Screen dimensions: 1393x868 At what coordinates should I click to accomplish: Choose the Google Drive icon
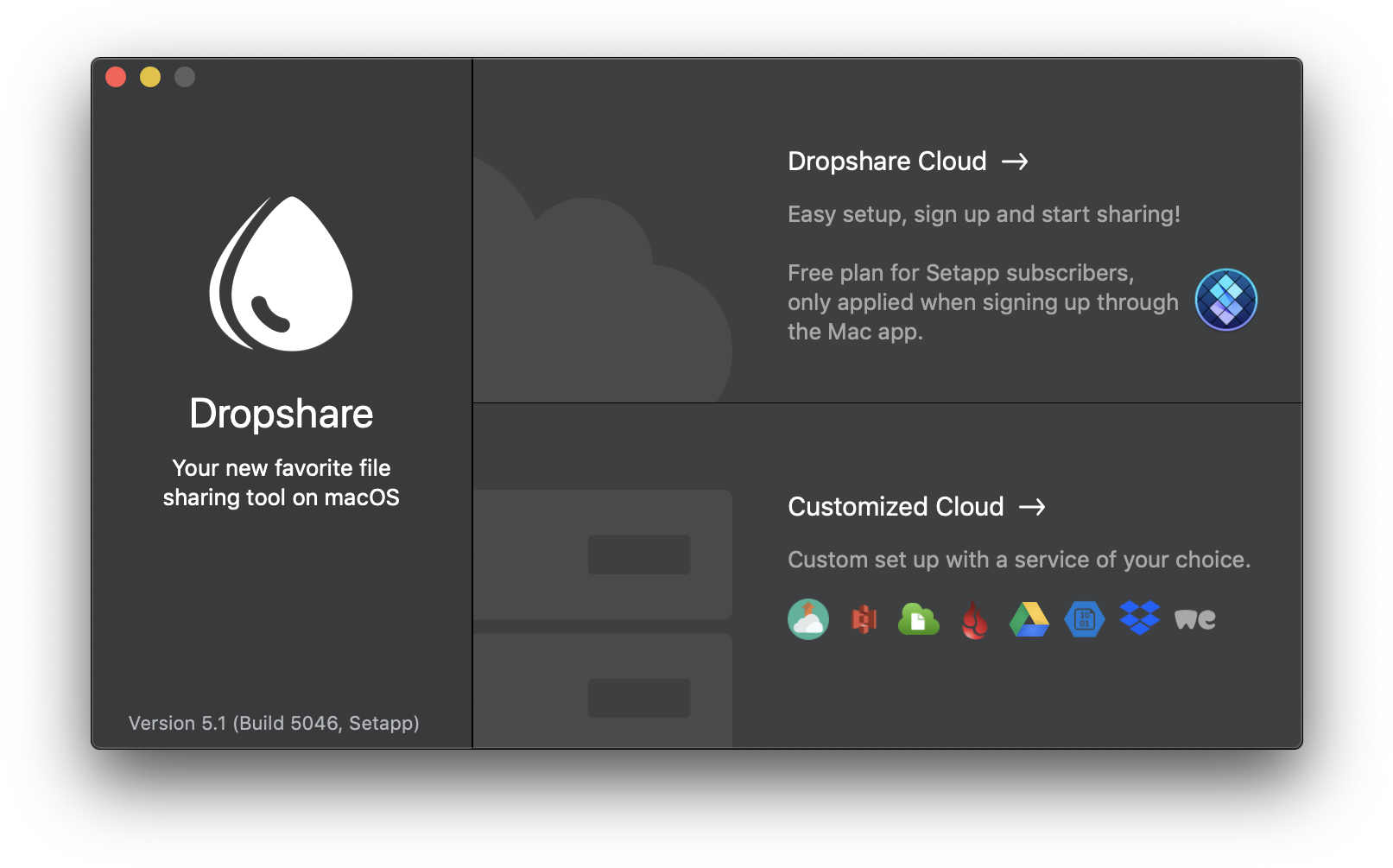coord(1029,619)
